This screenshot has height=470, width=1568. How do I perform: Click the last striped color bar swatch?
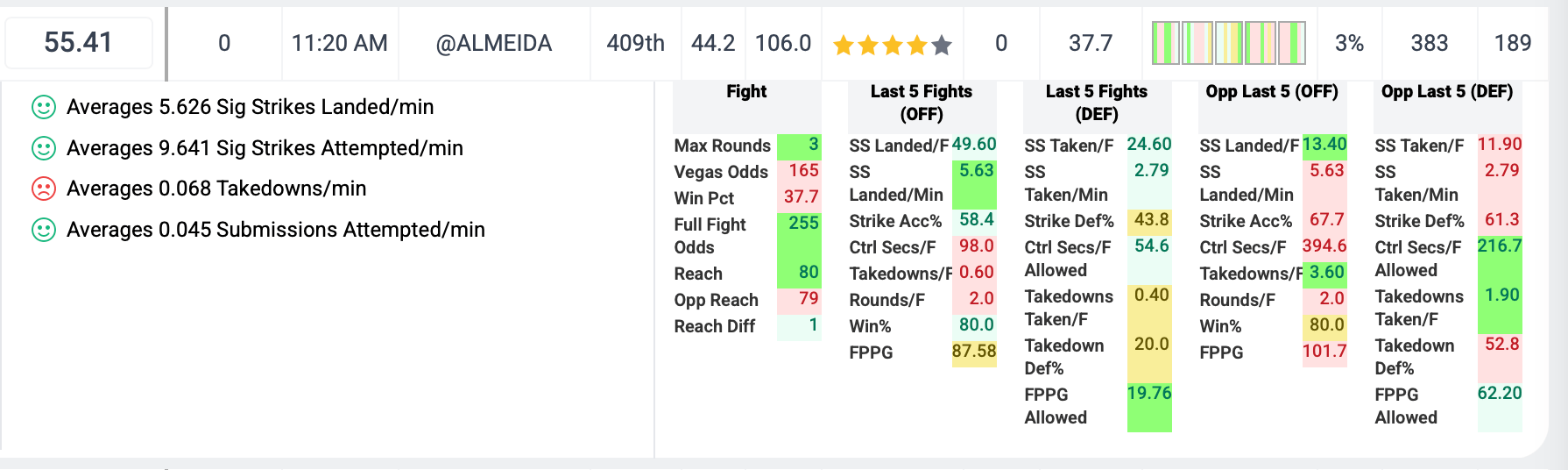pos(1291,43)
